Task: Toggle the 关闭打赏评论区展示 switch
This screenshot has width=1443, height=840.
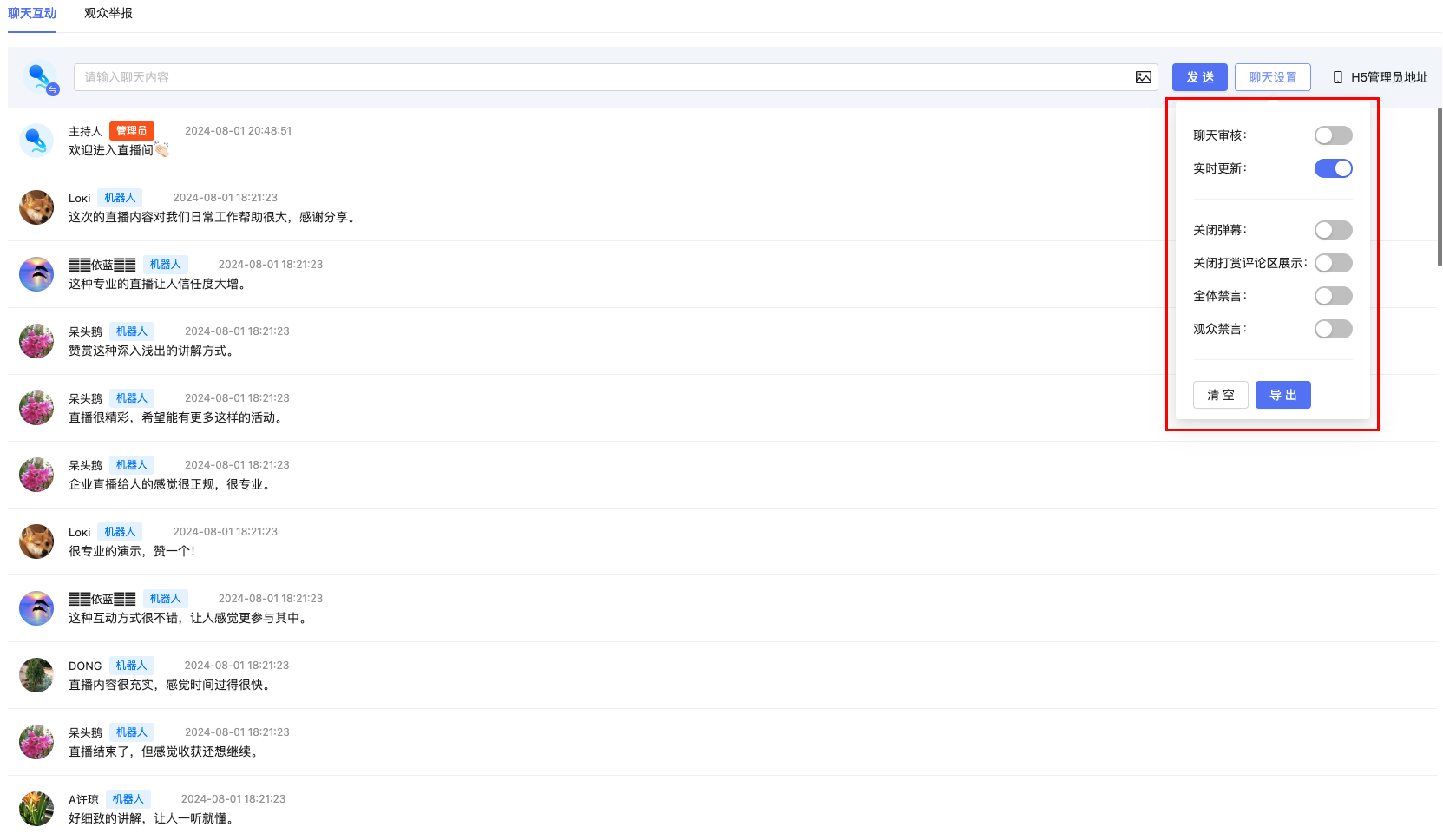Action: pos(1333,263)
